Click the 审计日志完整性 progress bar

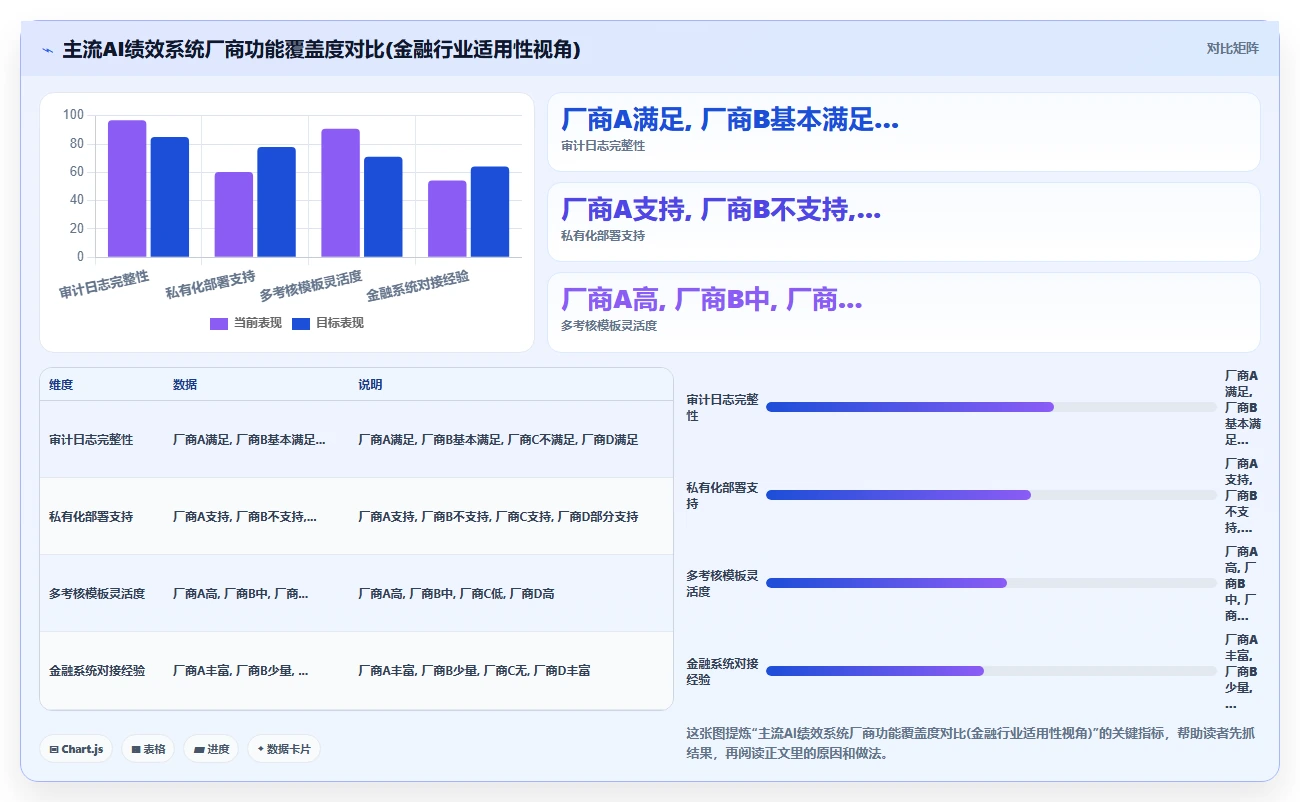[x=991, y=407]
